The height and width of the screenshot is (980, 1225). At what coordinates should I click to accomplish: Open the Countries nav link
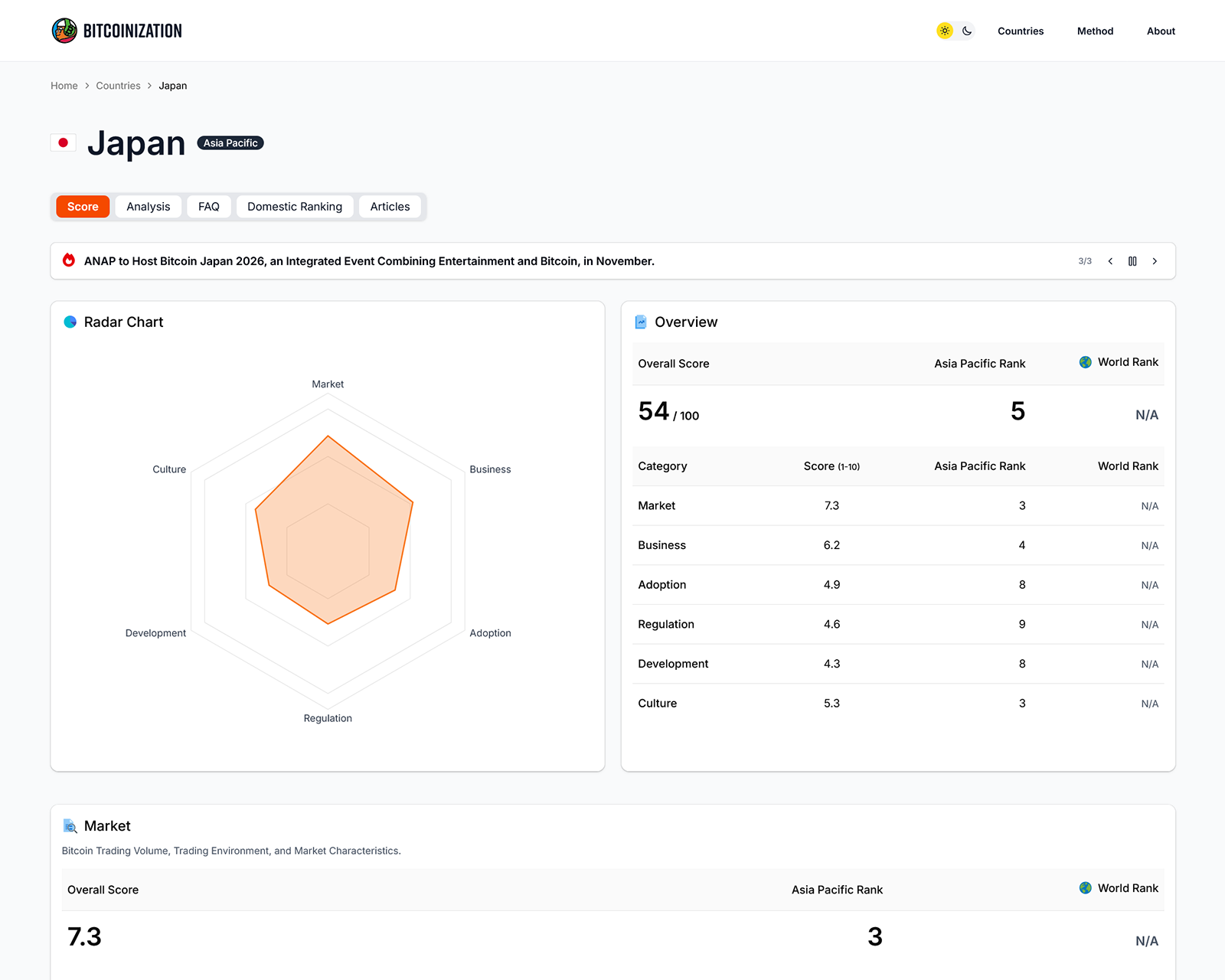click(1021, 31)
